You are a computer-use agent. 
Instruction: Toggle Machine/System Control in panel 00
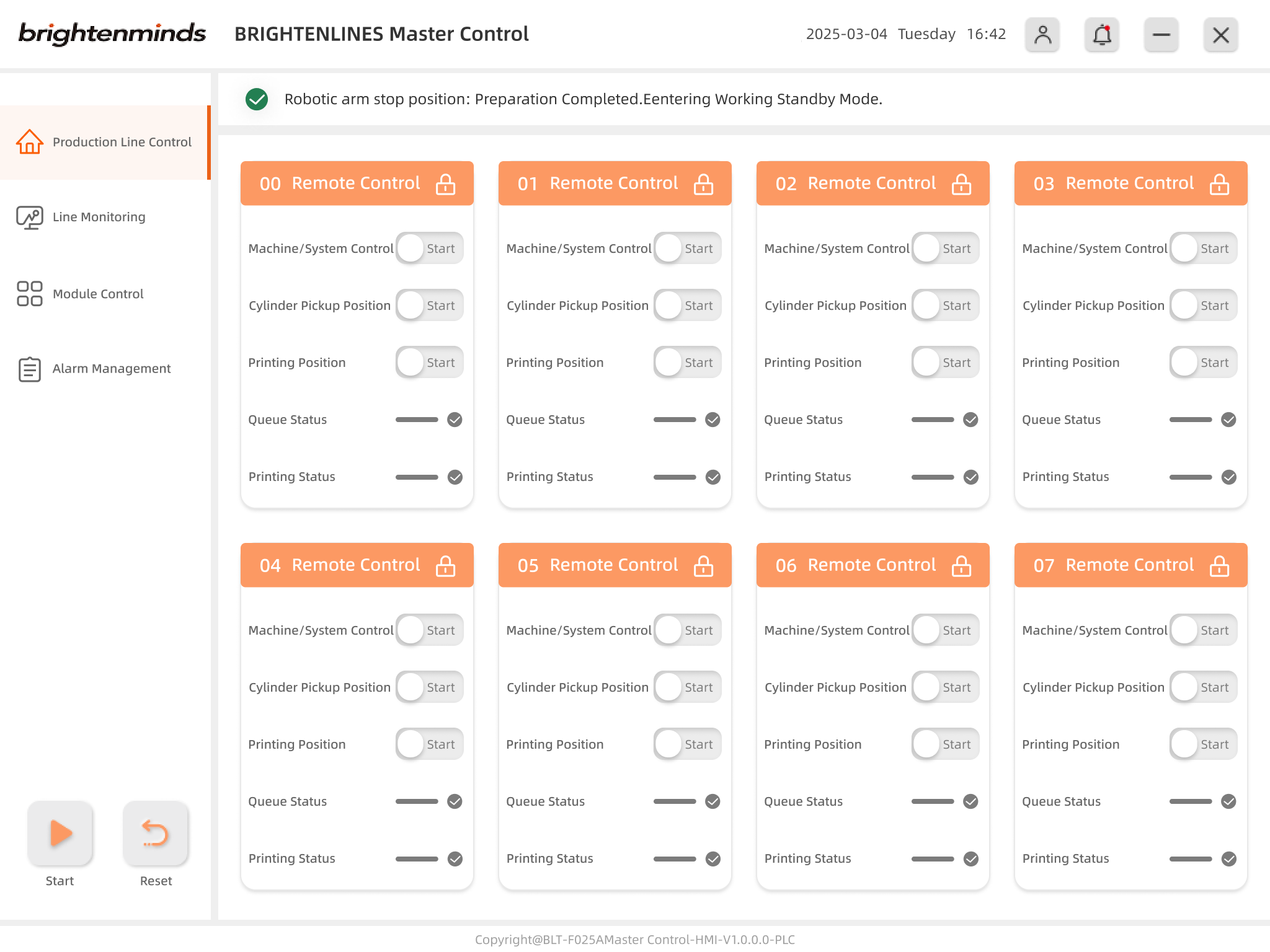pyautogui.click(x=429, y=249)
